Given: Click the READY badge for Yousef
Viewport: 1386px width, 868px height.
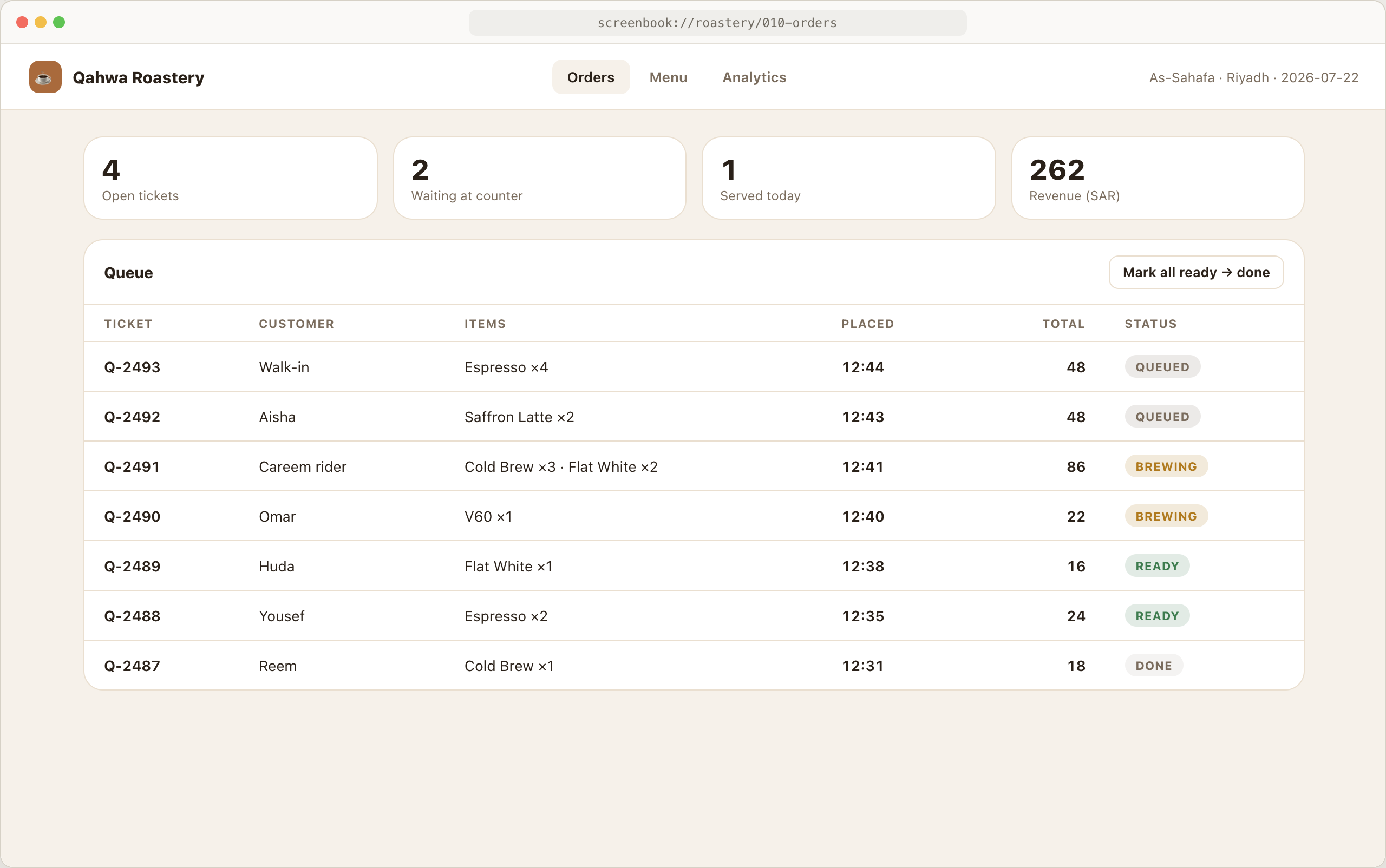Looking at the screenshot, I should click(1157, 616).
